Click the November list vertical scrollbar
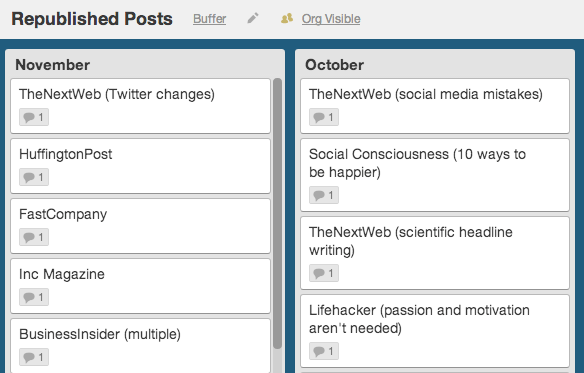 pos(277,214)
